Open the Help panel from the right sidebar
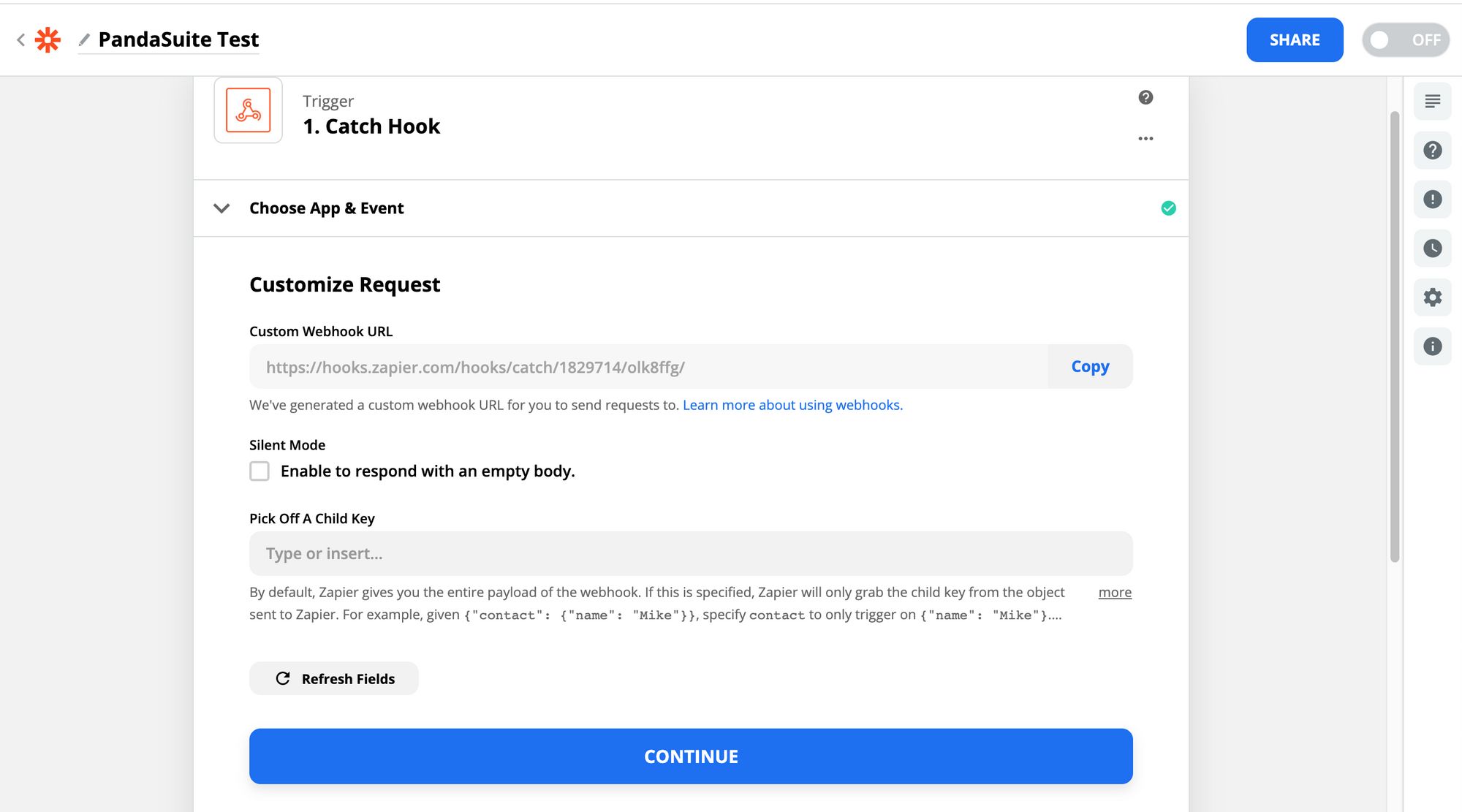Screen dimensions: 1462x812 pos(1432,151)
